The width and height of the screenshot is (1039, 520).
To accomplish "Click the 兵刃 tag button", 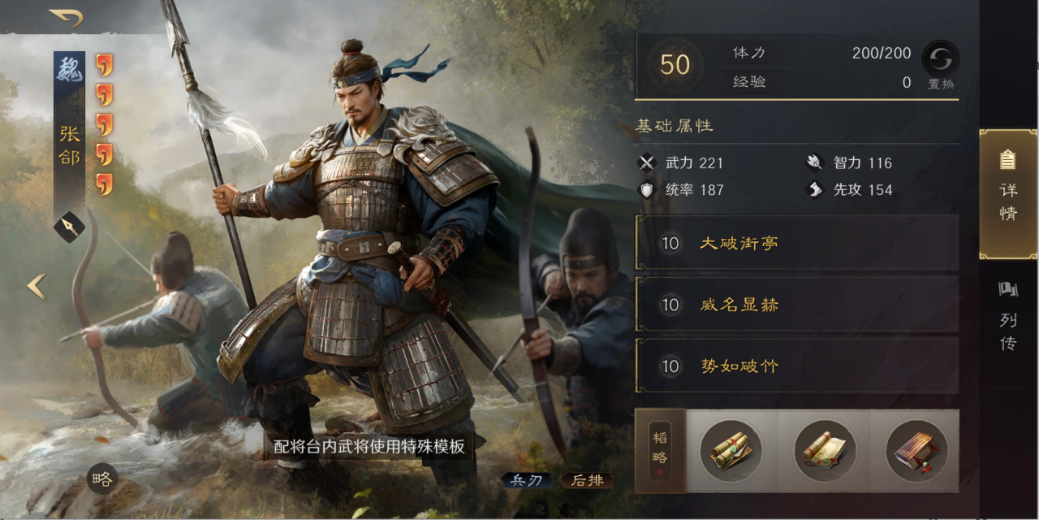I will 527,481.
